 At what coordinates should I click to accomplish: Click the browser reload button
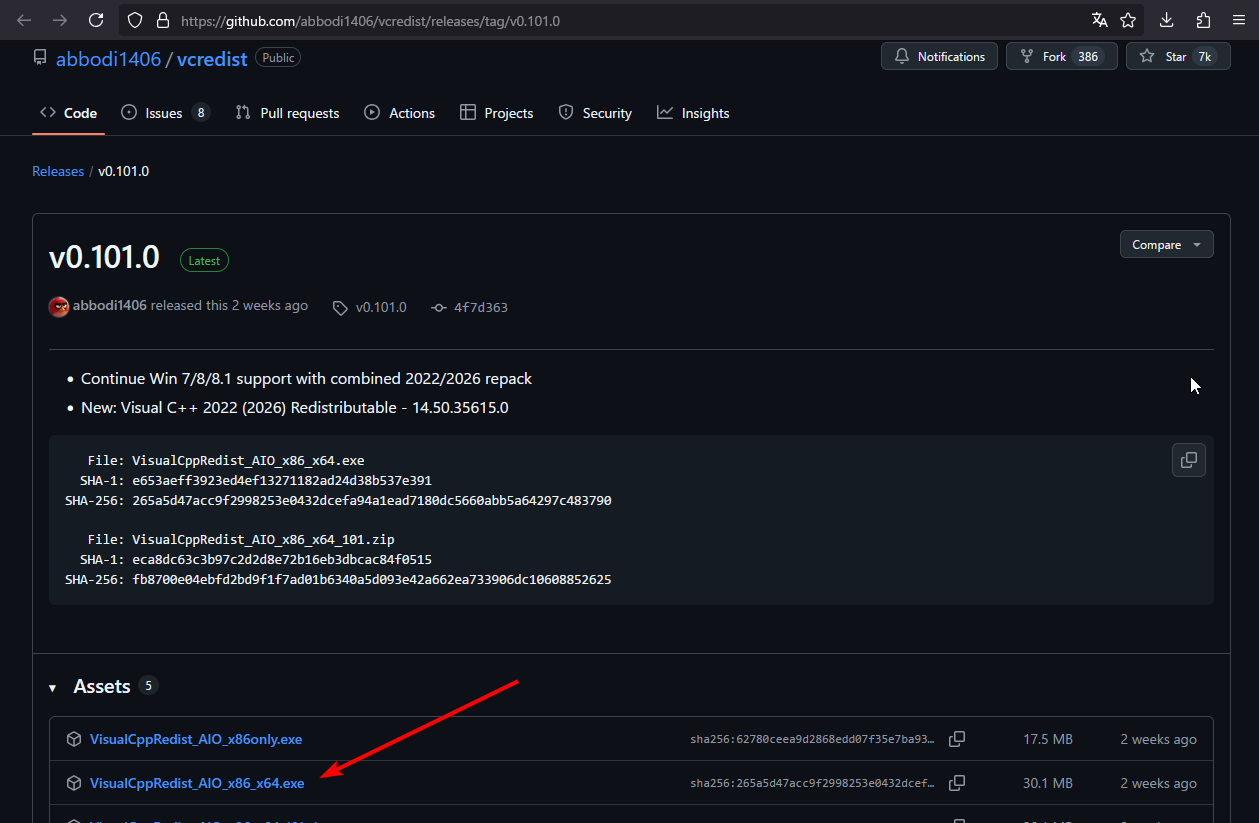pyautogui.click(x=96, y=20)
